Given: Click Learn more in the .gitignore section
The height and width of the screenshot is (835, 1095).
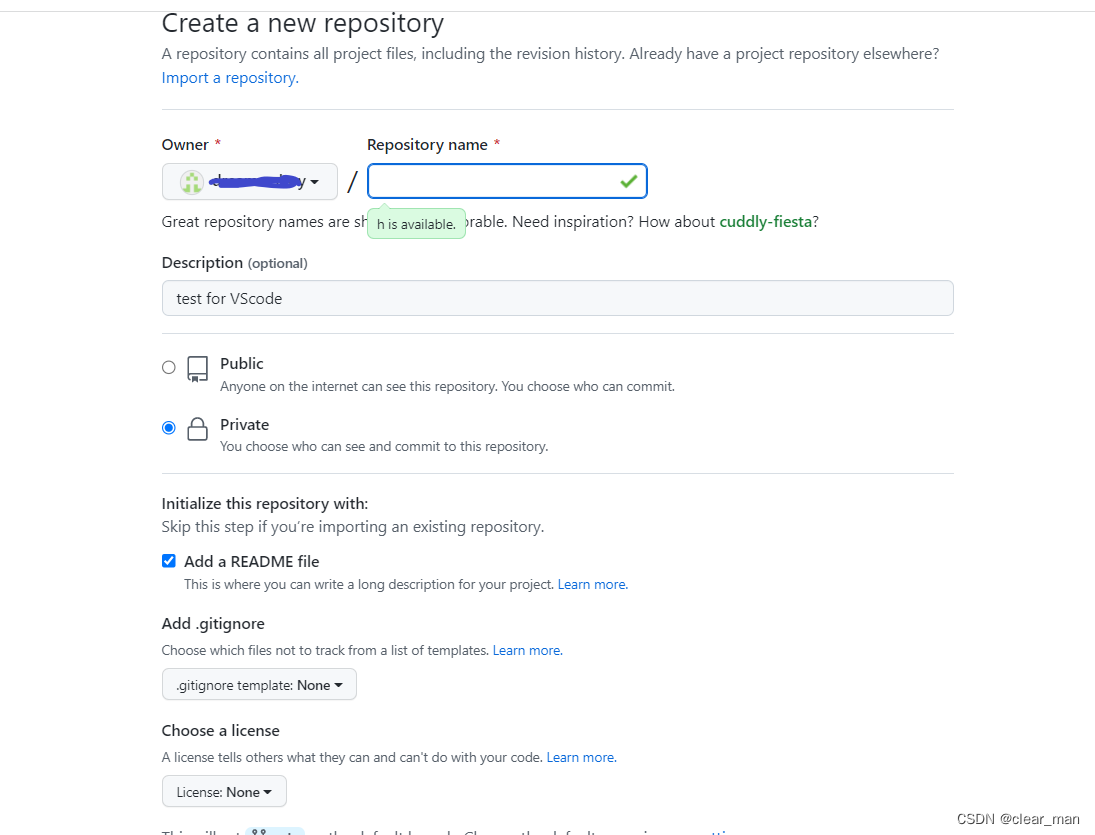Looking at the screenshot, I should (525, 650).
